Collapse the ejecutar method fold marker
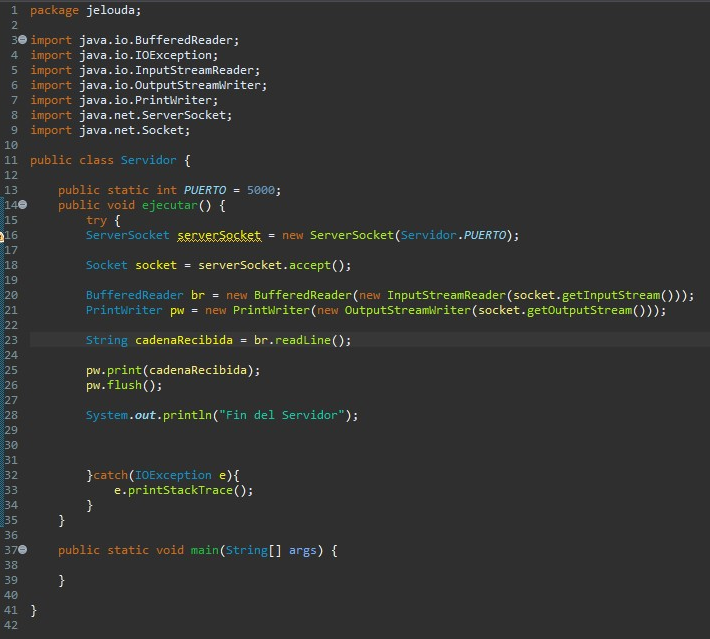Viewport: 710px width, 639px height. pos(23,205)
